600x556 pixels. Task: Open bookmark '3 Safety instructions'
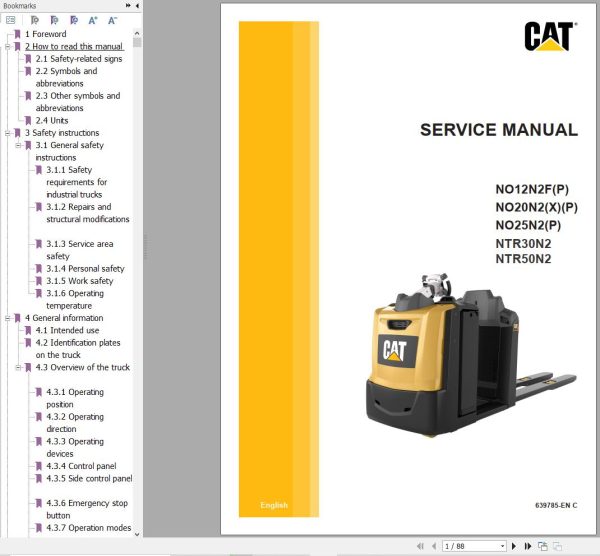pos(62,133)
